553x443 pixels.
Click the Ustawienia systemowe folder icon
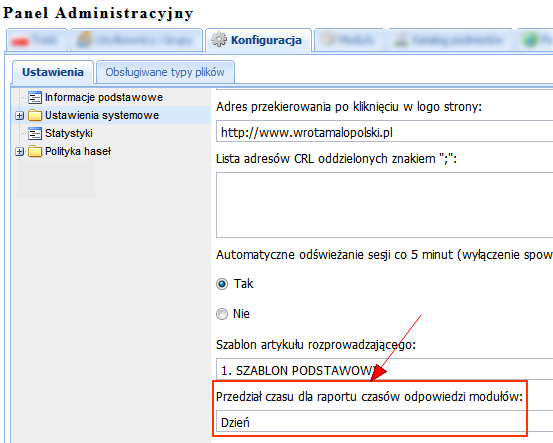tap(35, 115)
